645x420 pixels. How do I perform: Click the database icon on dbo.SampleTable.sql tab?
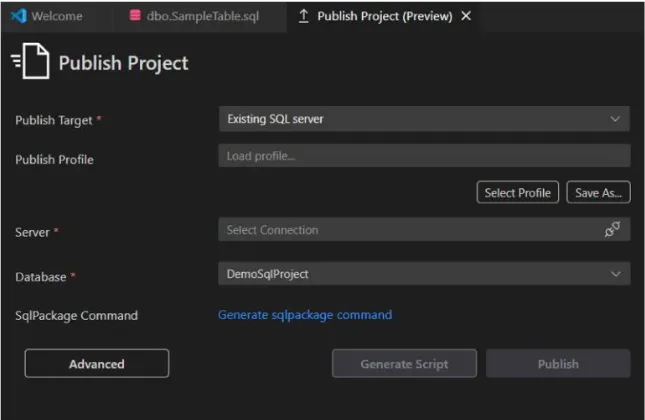(135, 17)
